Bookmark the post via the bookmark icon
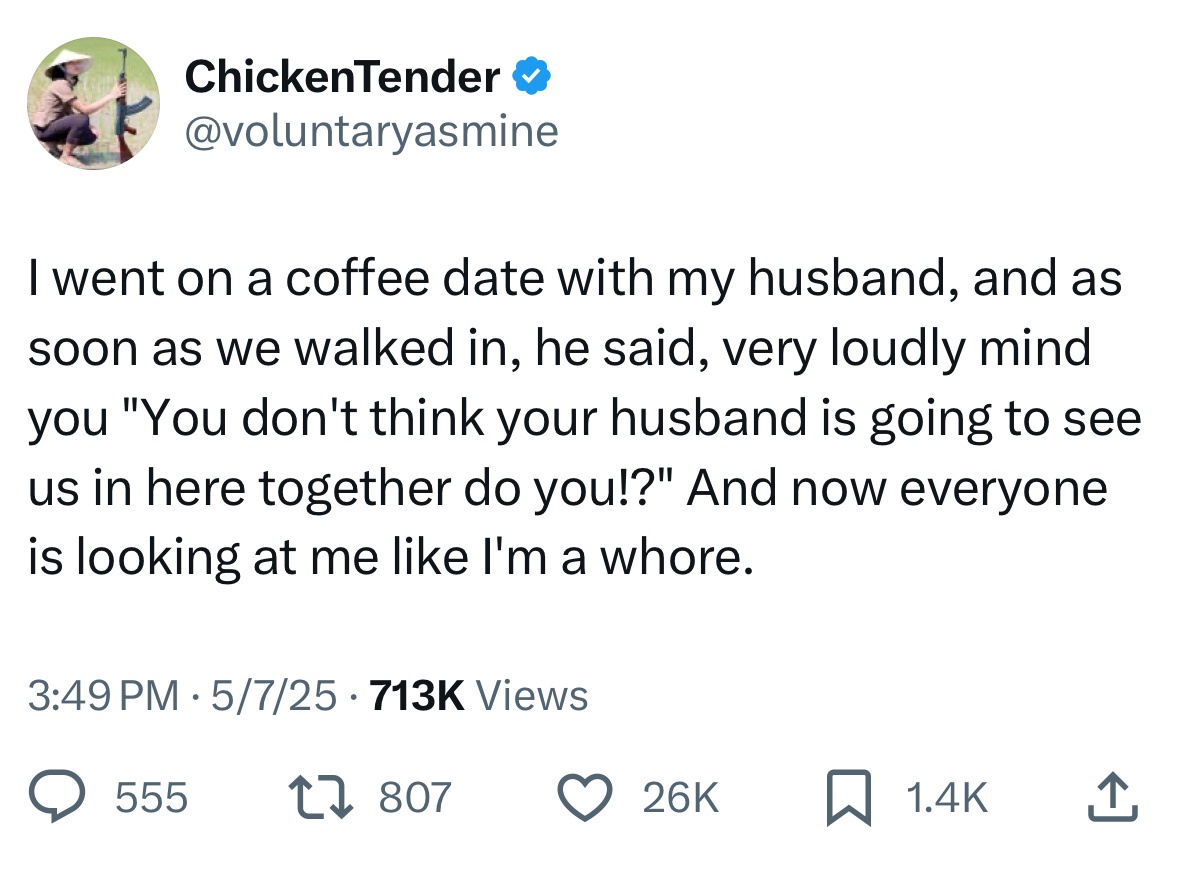This screenshot has height=884, width=1179. point(851,797)
